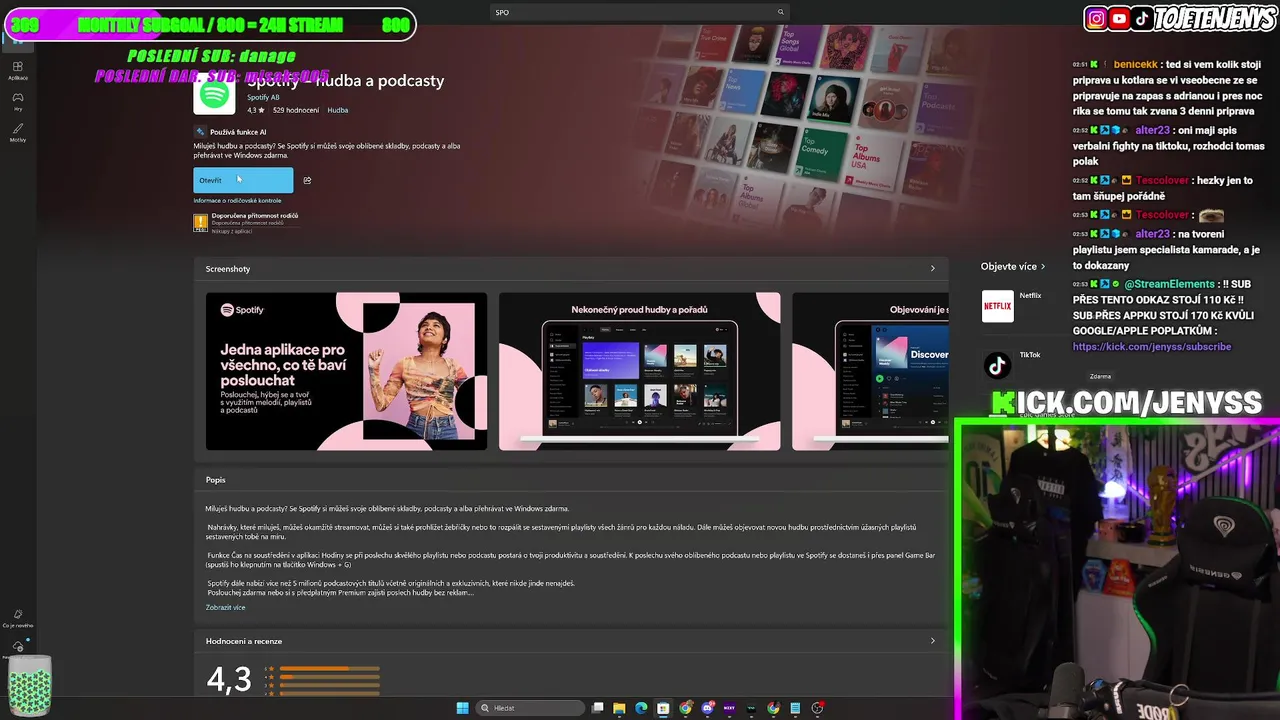Click the Hudba category tag
Image resolution: width=1280 pixels, height=720 pixels.
point(338,110)
